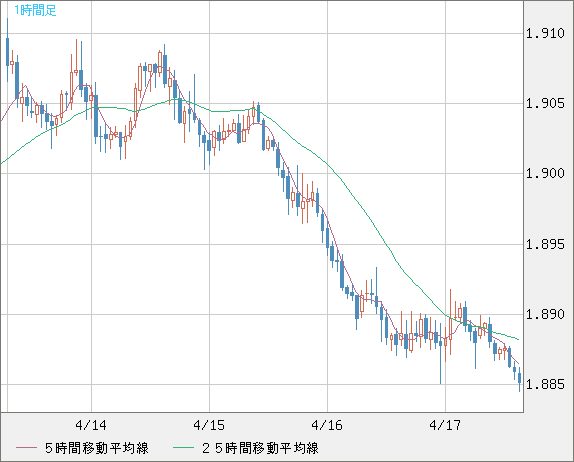Viewport: 574px width, 462px height.
Task: Click the 1時間足 chart title label
Action: (x=35, y=10)
